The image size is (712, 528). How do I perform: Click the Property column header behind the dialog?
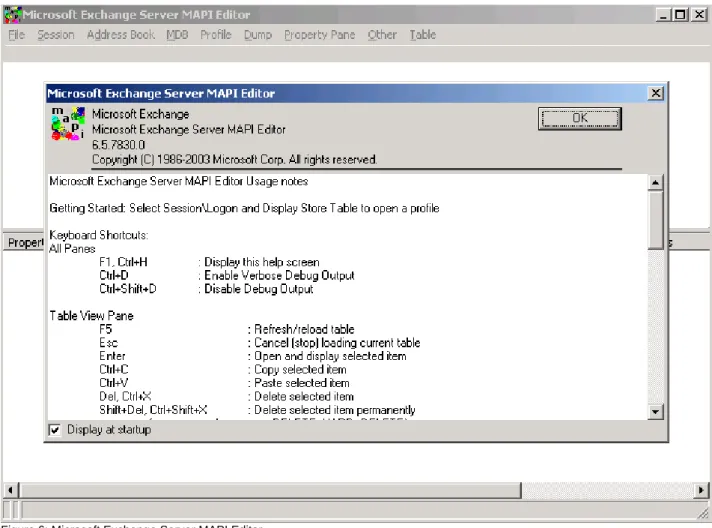coord(25,243)
